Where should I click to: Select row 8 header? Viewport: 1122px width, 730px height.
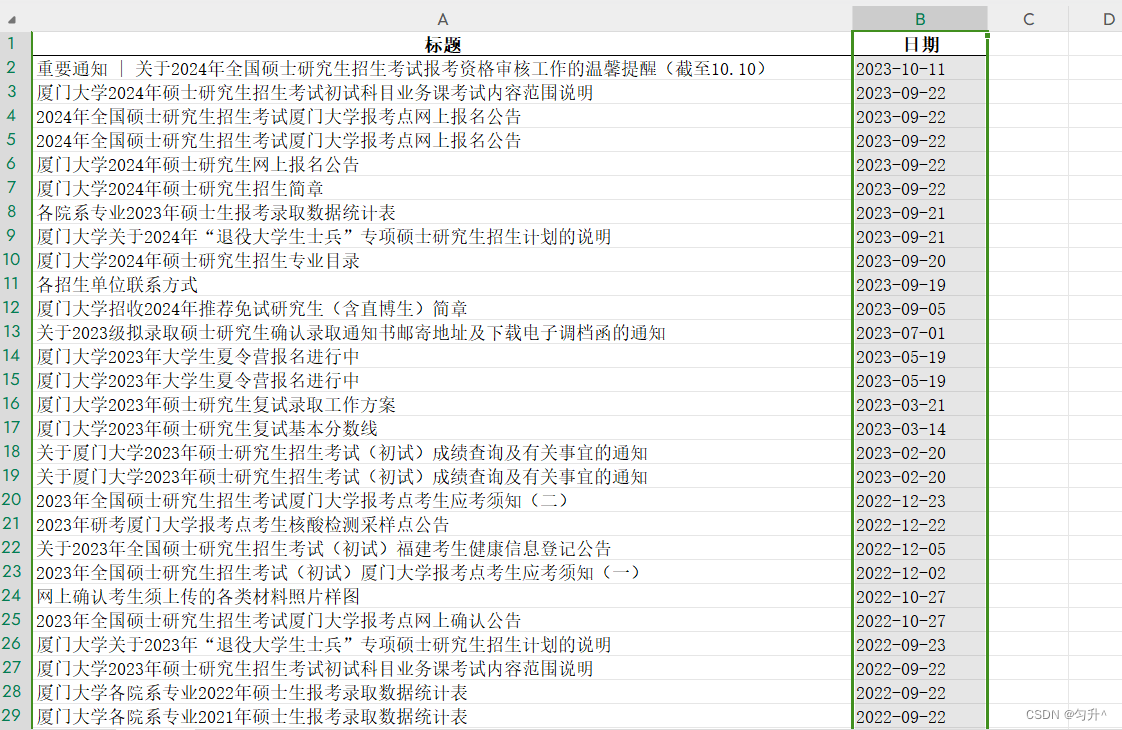pyautogui.click(x=12, y=212)
